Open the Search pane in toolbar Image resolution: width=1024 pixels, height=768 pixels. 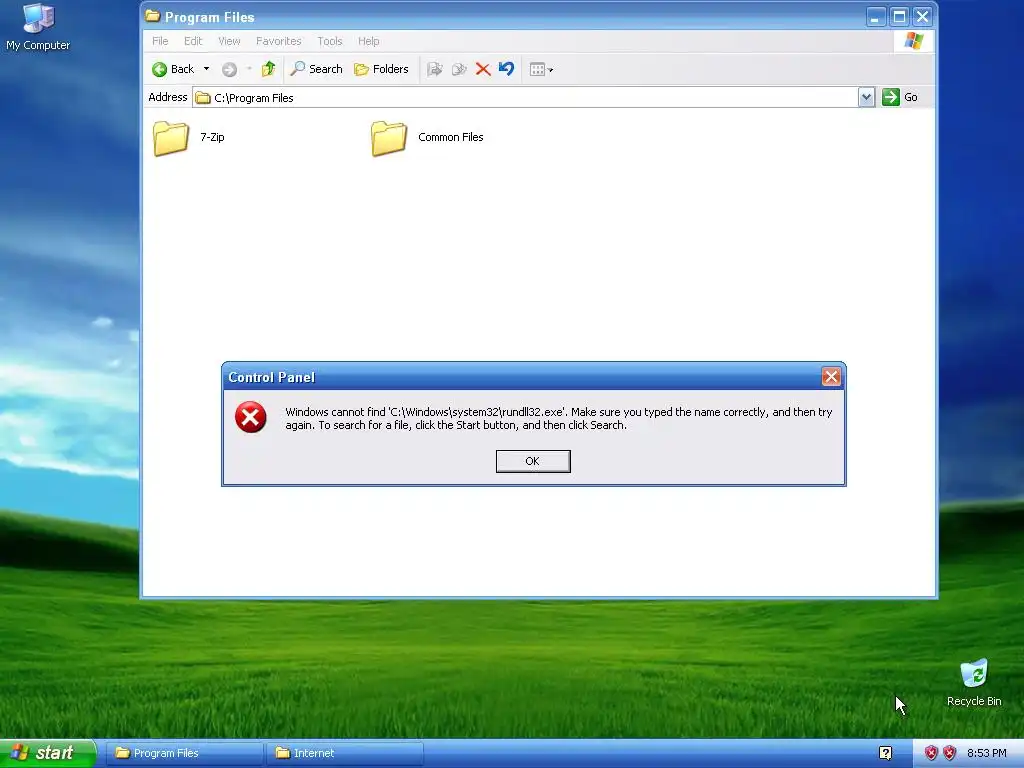[x=317, y=69]
